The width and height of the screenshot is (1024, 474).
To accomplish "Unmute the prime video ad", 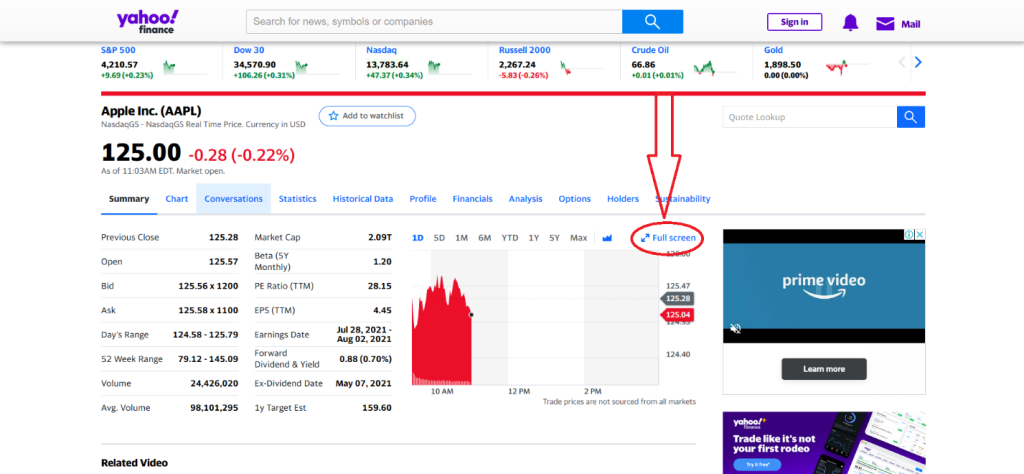I will point(735,328).
